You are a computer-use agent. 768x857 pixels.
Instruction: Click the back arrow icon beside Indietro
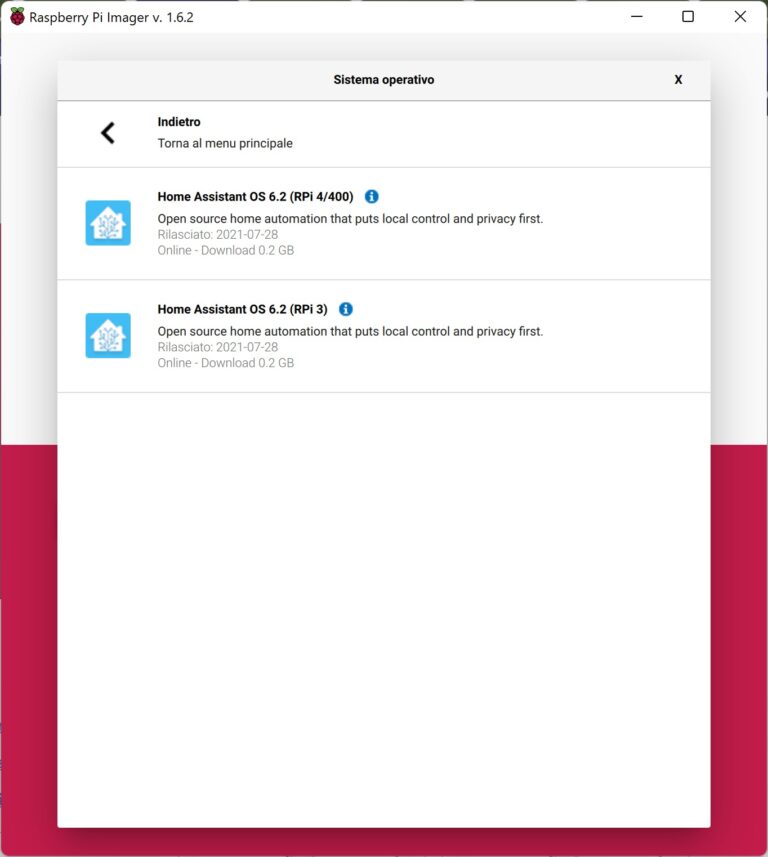[x=108, y=133]
